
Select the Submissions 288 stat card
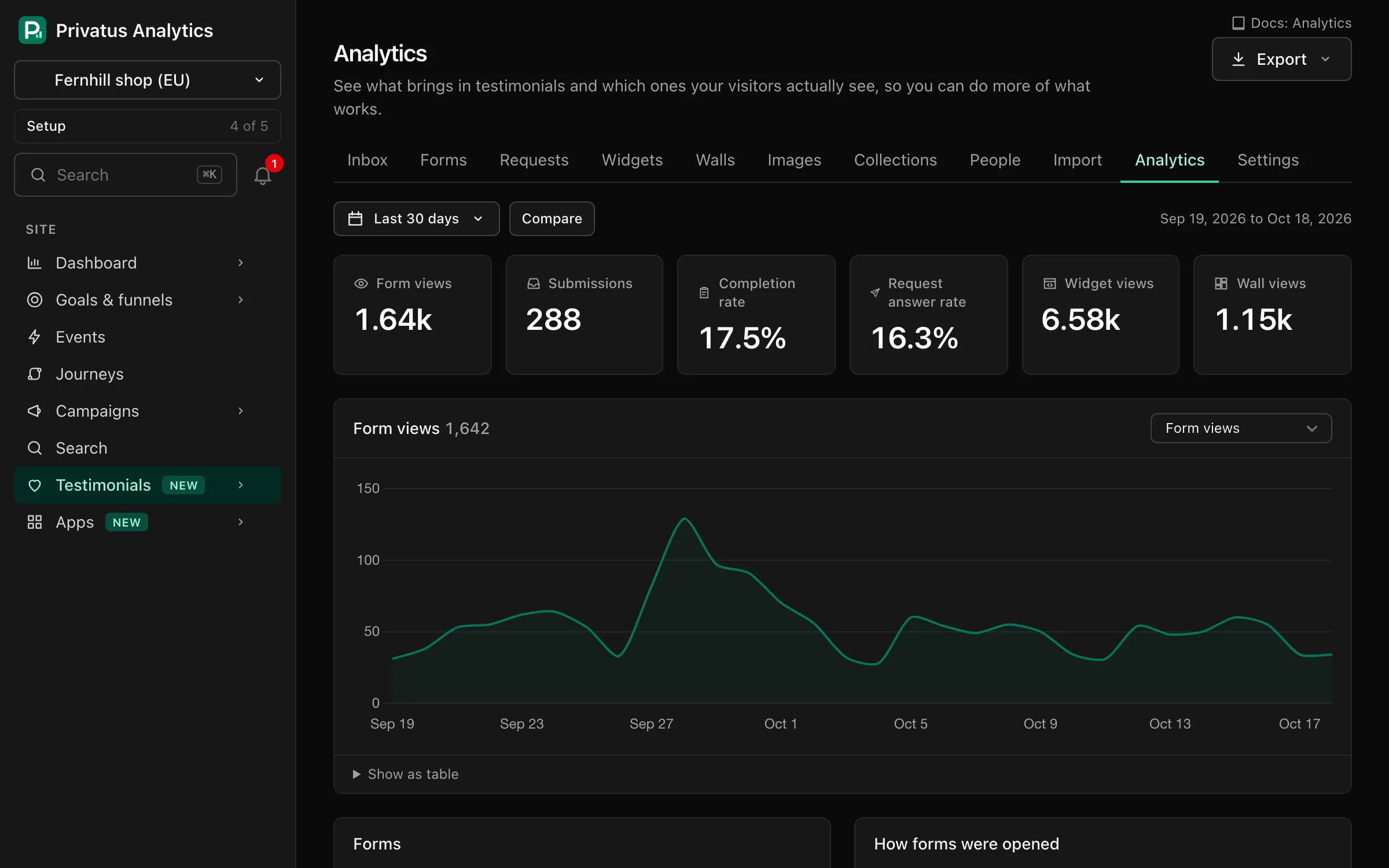[x=585, y=315]
